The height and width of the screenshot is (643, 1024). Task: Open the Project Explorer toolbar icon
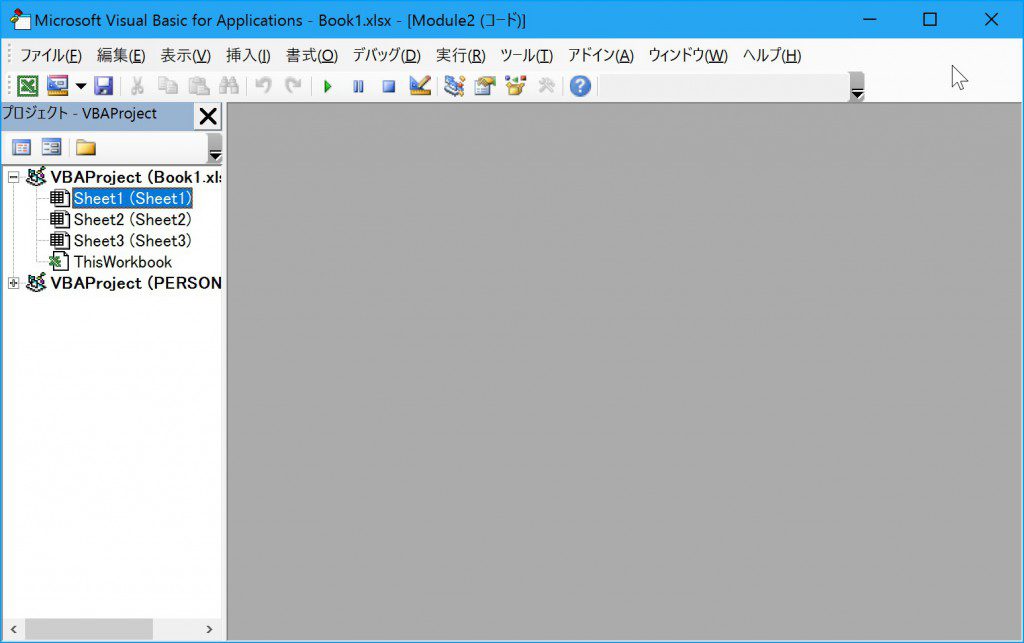pos(454,86)
